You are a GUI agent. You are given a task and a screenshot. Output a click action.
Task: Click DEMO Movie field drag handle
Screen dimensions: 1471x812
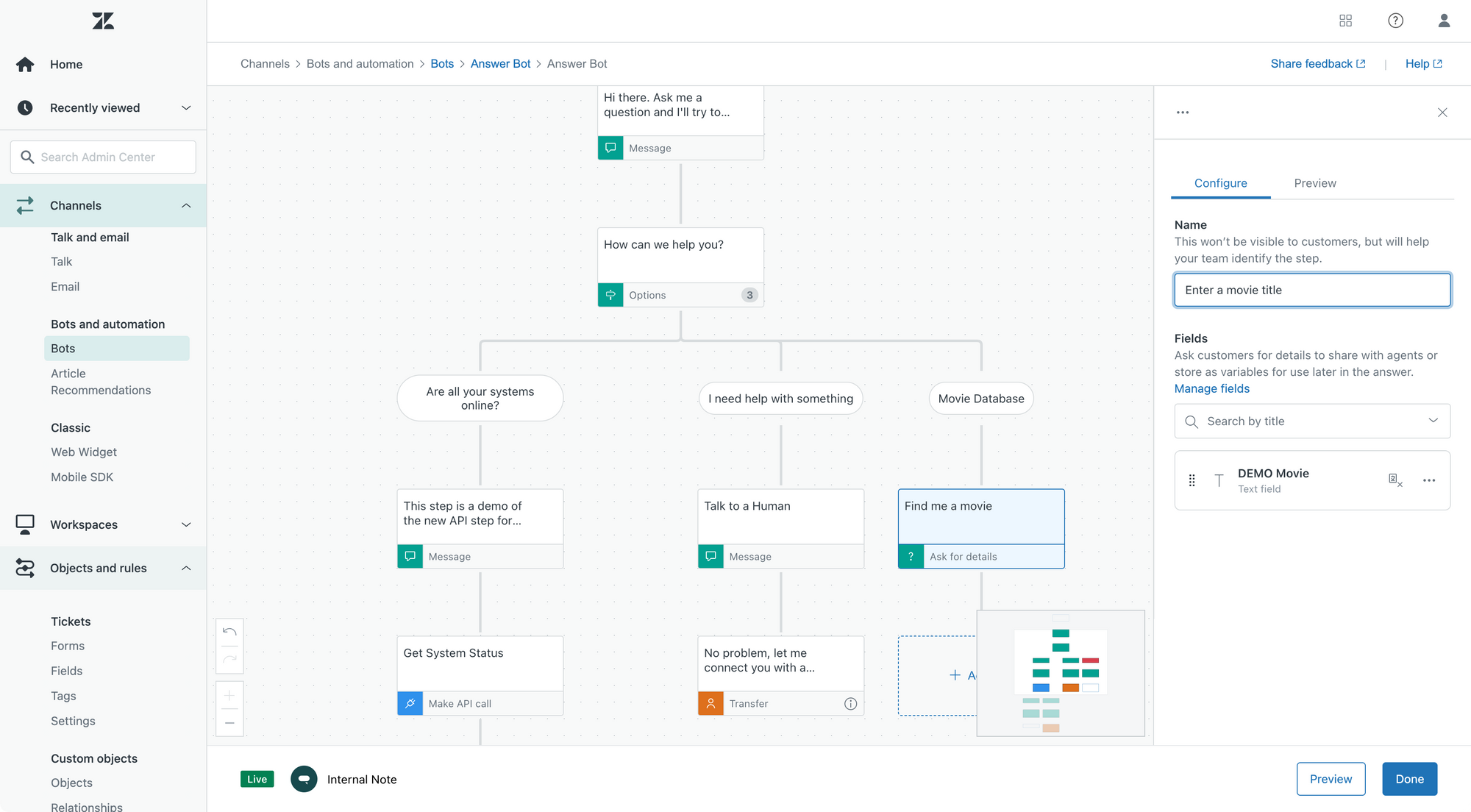click(1192, 480)
